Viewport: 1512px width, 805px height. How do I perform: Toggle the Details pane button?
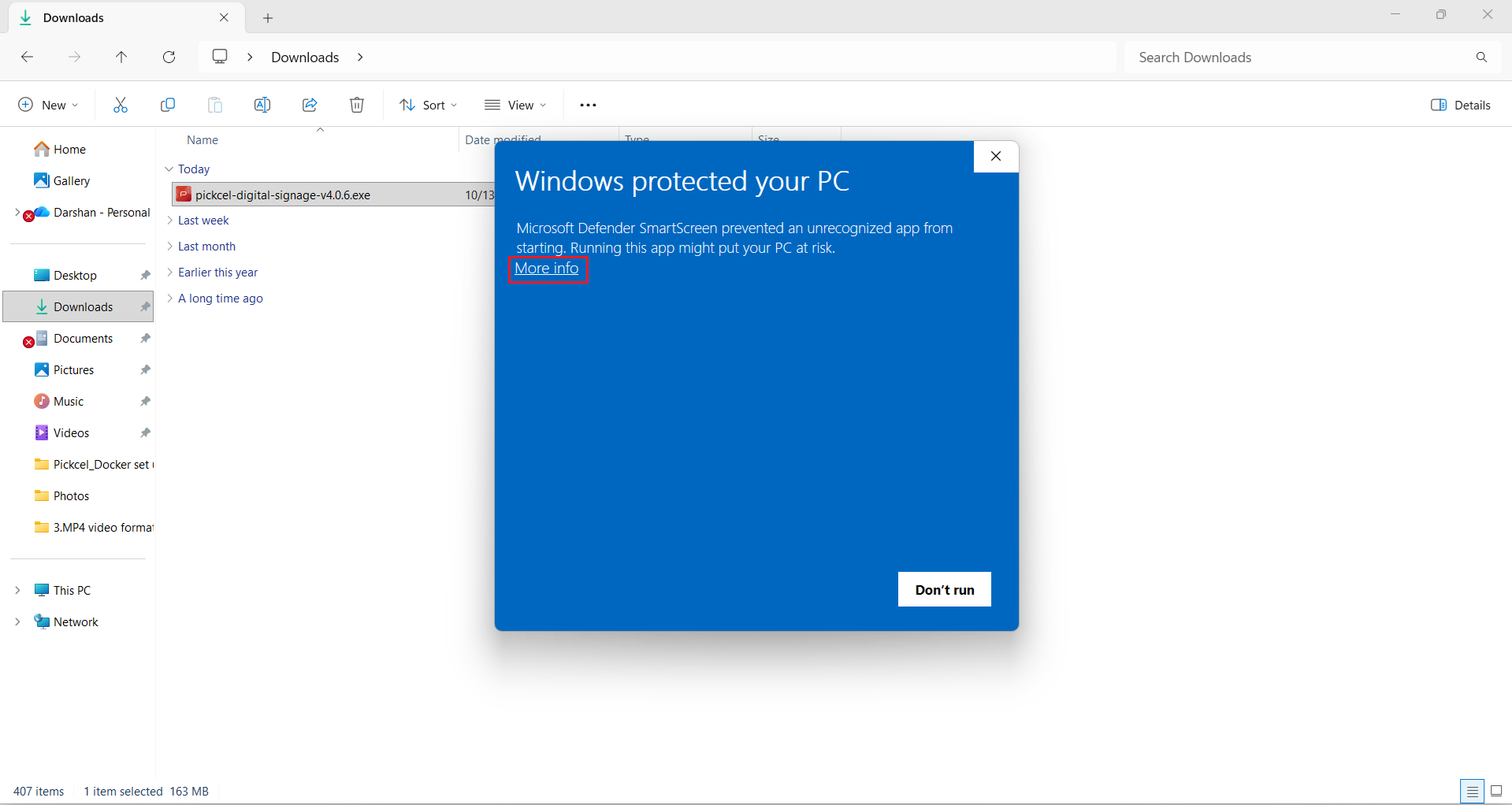click(x=1460, y=105)
